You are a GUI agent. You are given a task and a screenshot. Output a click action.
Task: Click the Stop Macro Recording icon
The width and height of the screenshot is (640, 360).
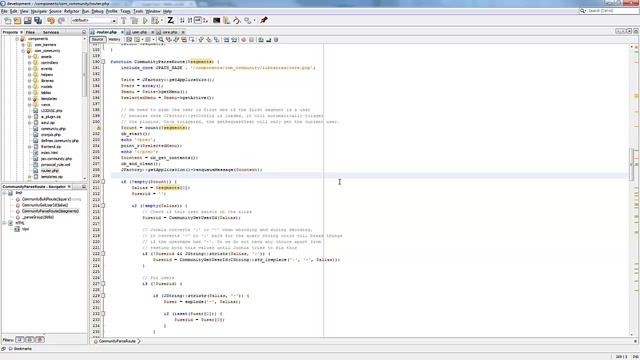pos(251,40)
